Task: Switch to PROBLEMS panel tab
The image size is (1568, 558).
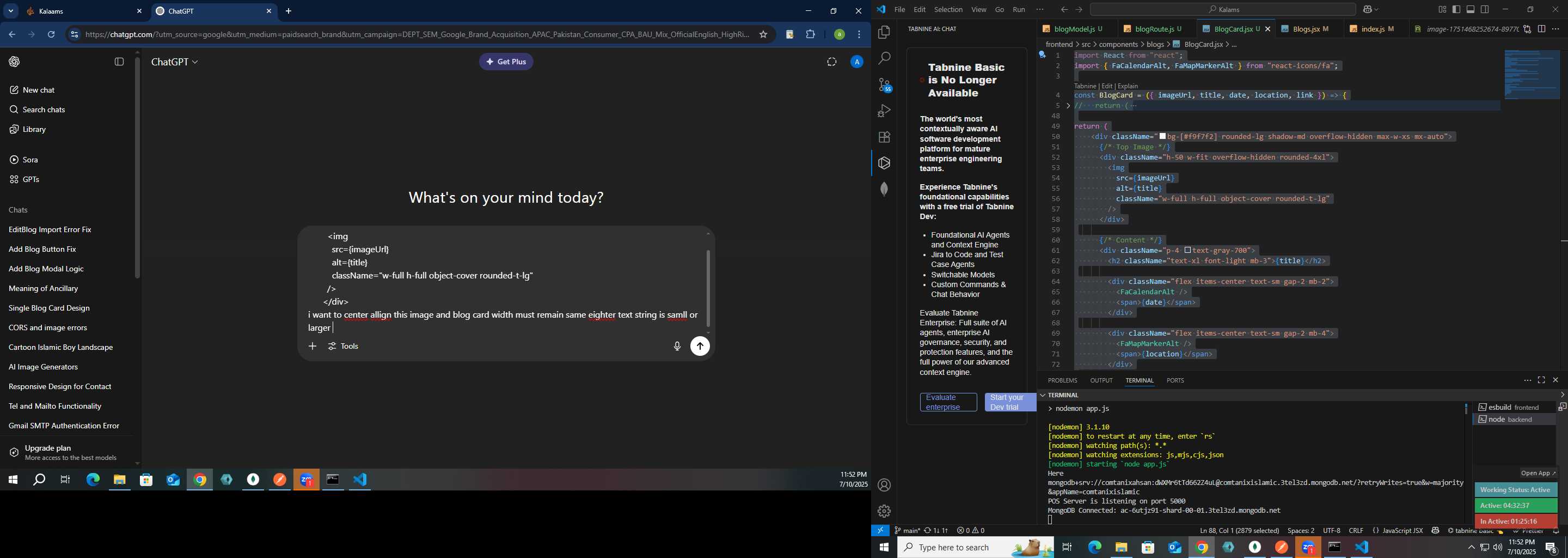Action: point(1062,380)
